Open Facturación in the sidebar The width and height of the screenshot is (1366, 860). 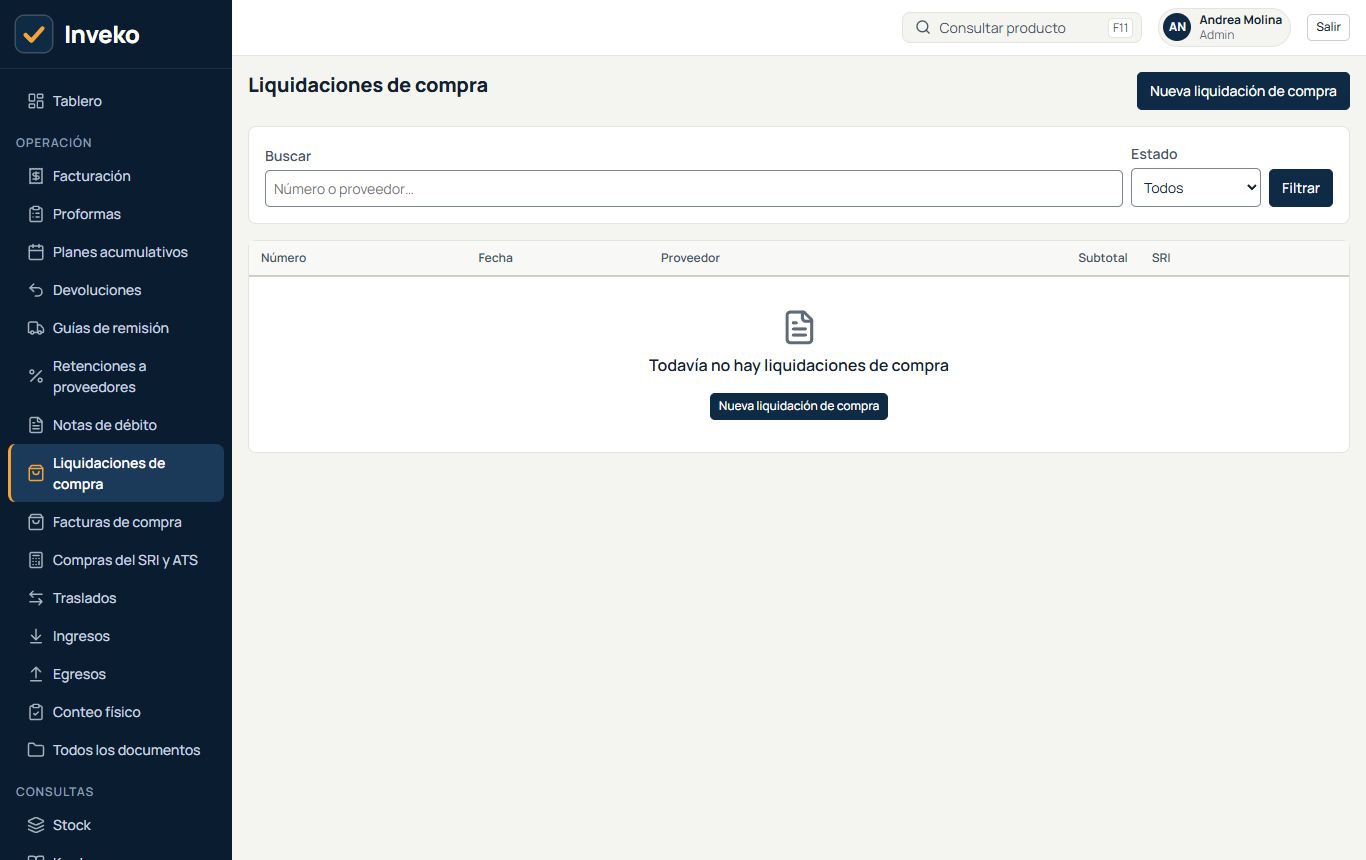(x=116, y=176)
